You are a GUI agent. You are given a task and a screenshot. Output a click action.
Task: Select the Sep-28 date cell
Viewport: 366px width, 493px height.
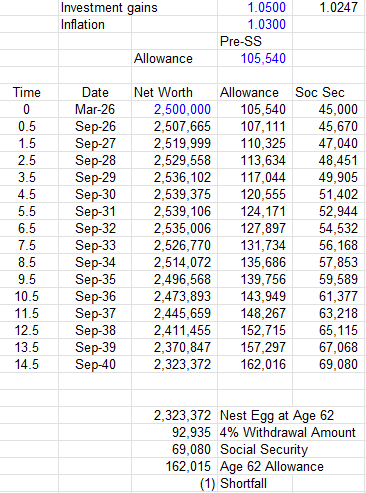click(x=95, y=160)
